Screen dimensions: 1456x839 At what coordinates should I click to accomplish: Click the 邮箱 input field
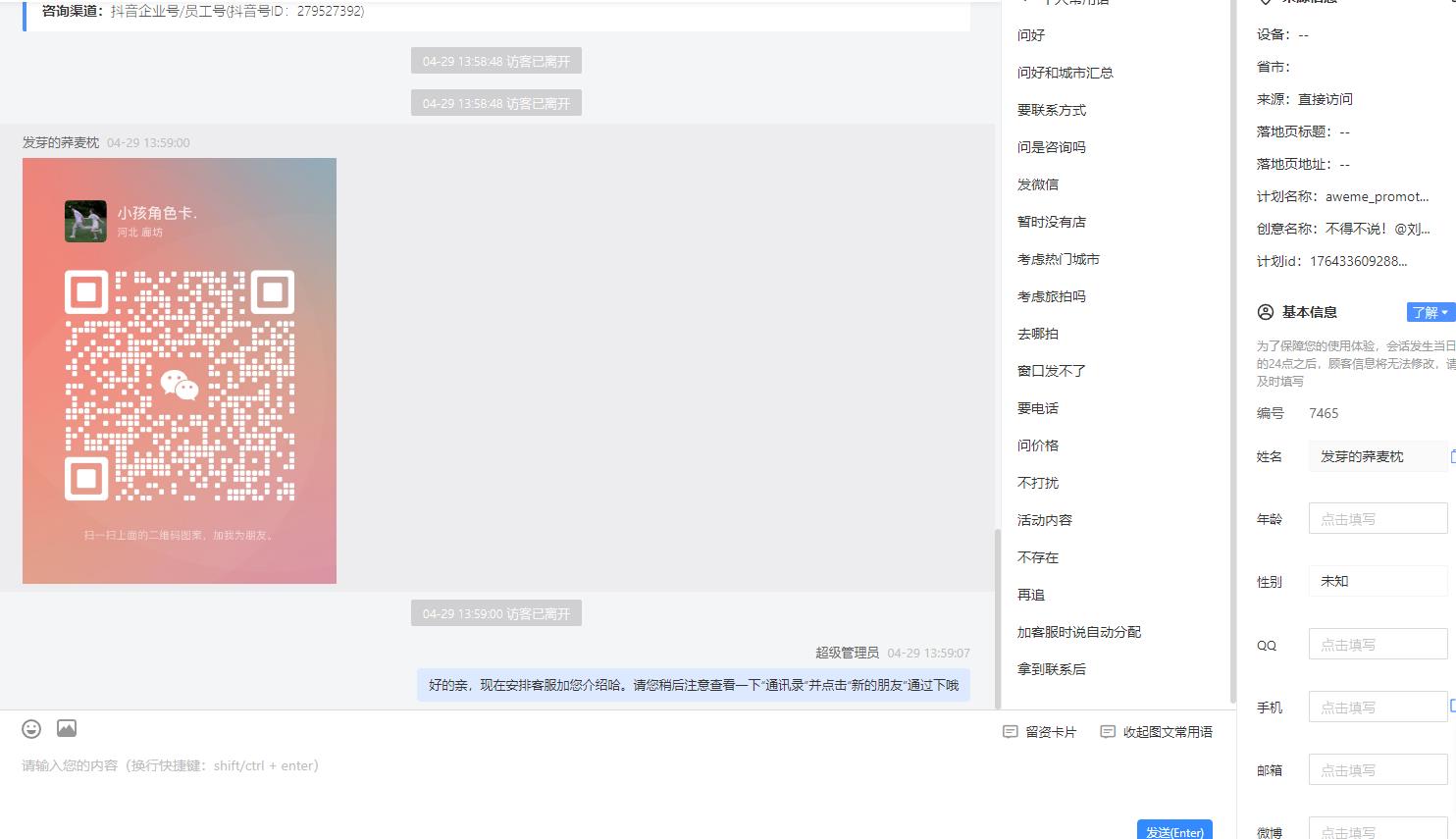[1378, 770]
